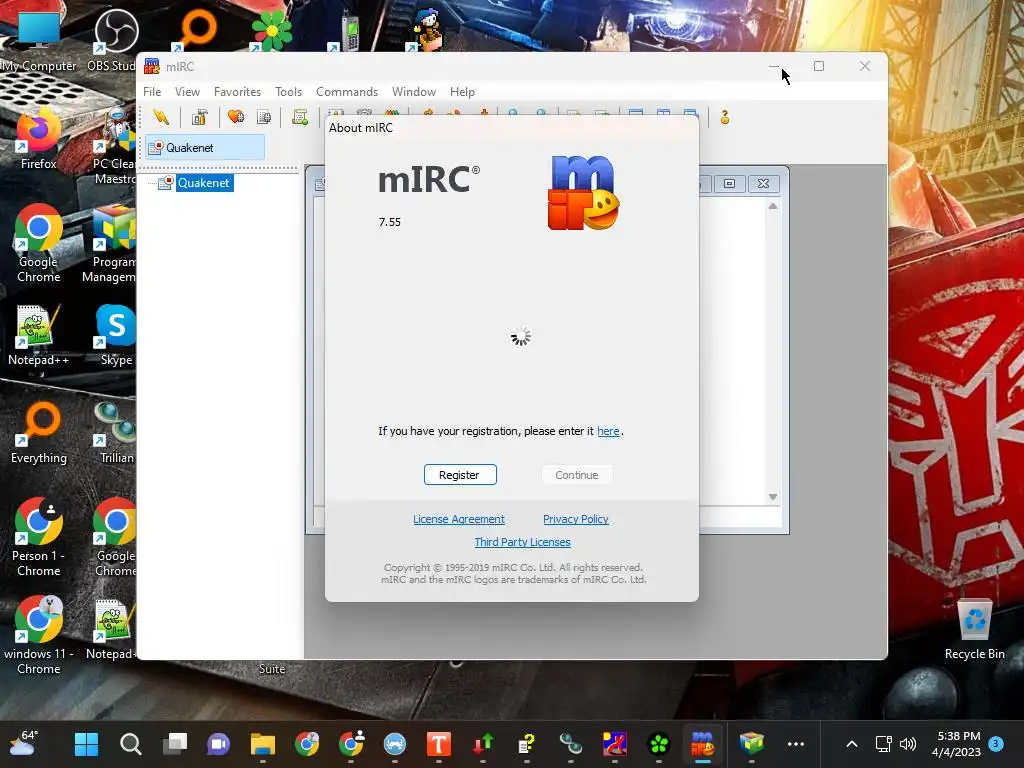Click the speaker volume tray icon
Image resolution: width=1024 pixels, height=768 pixels.
tap(908, 744)
